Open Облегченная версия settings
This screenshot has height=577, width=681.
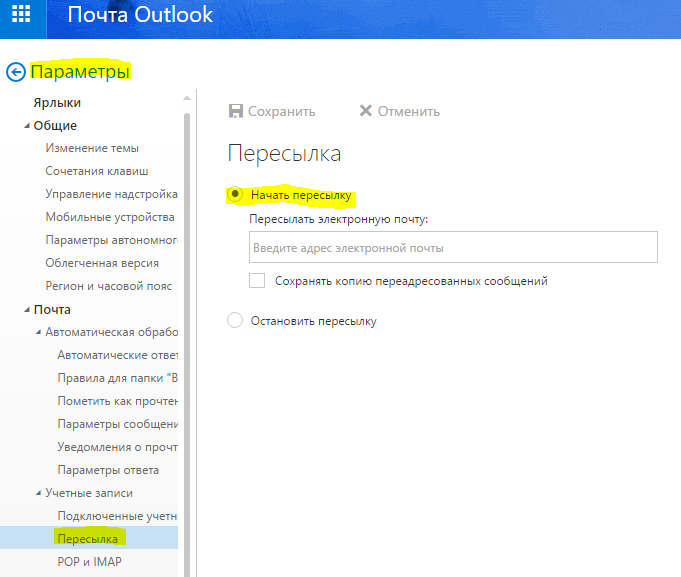(102, 263)
